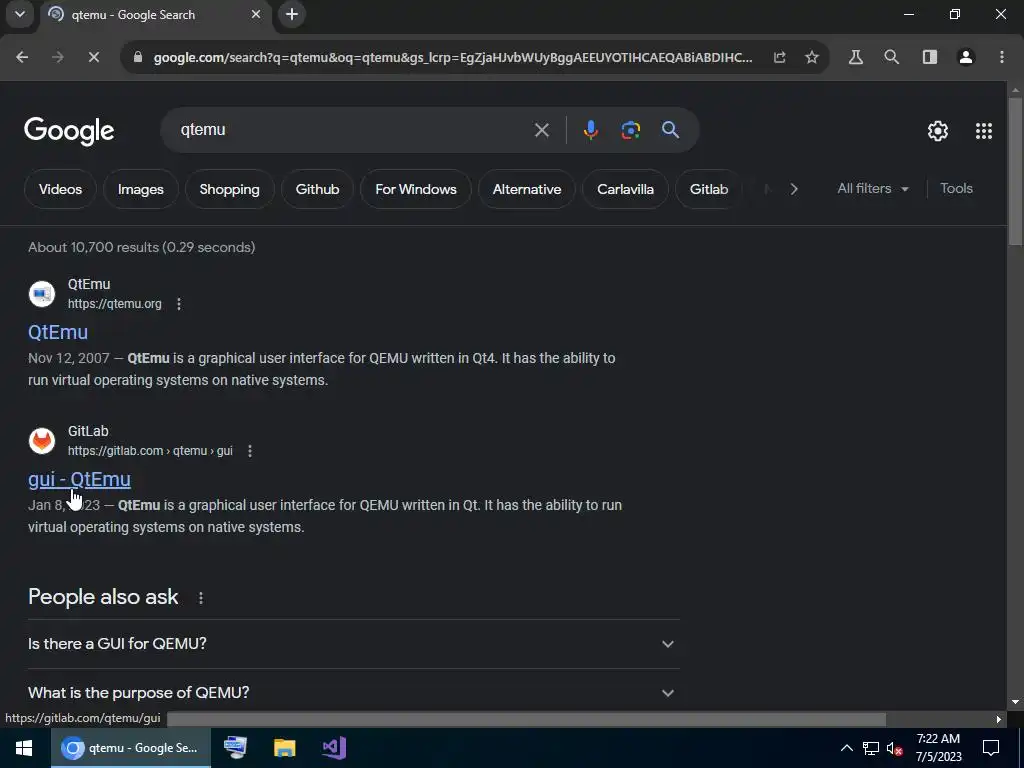Click the GitLab fox favicon

[42, 441]
